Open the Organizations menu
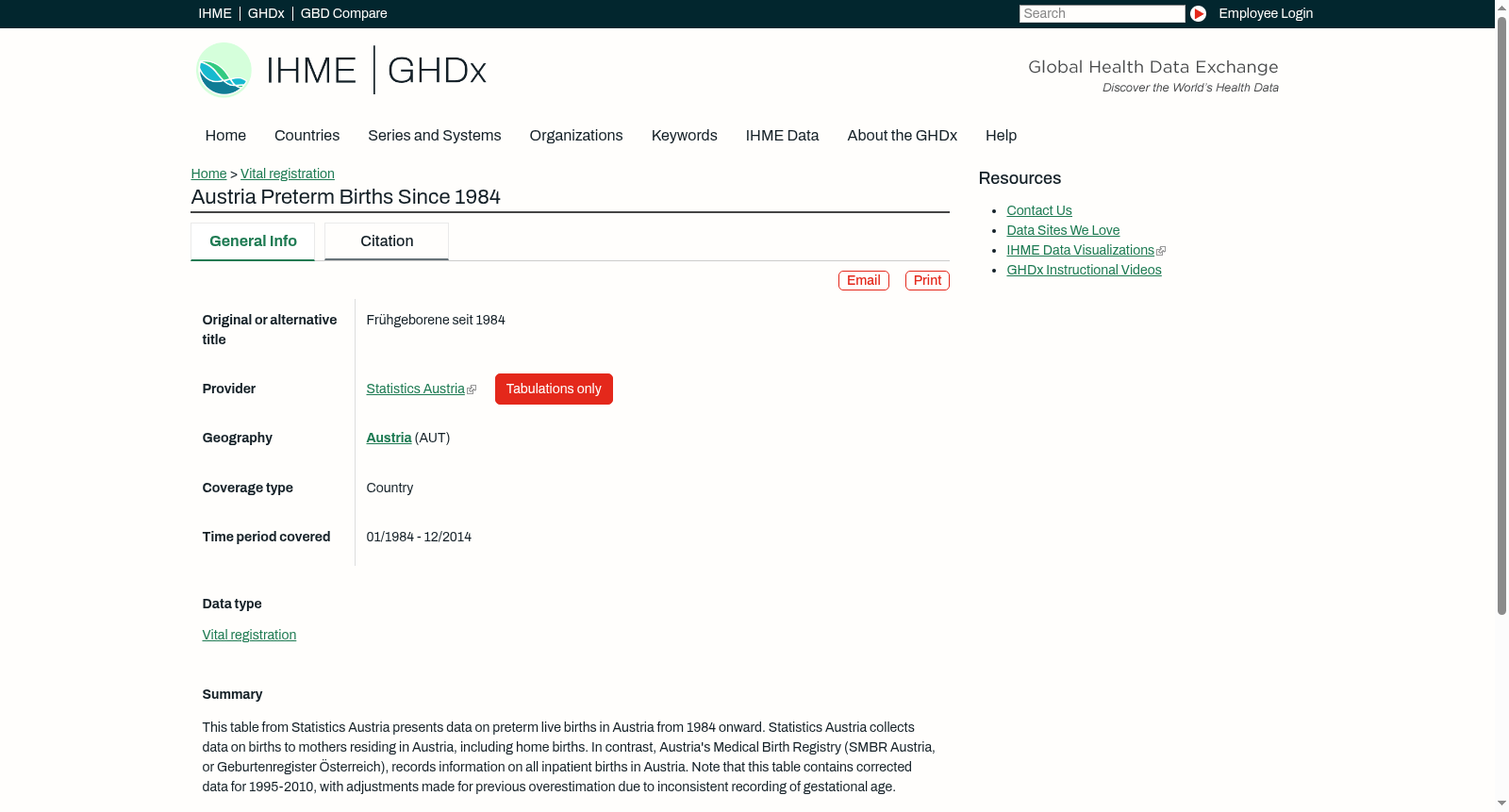This screenshot has height=812, width=1509. point(576,136)
